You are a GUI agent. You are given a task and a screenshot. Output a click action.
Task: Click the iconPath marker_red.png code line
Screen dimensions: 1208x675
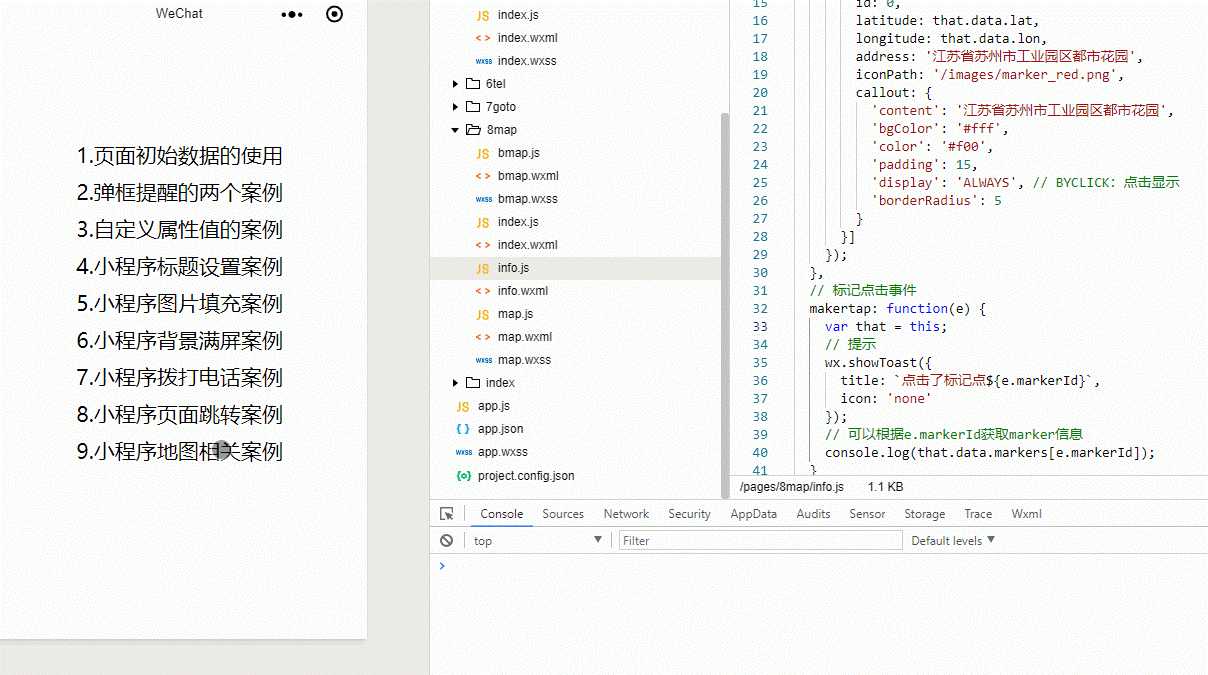(x=990, y=75)
